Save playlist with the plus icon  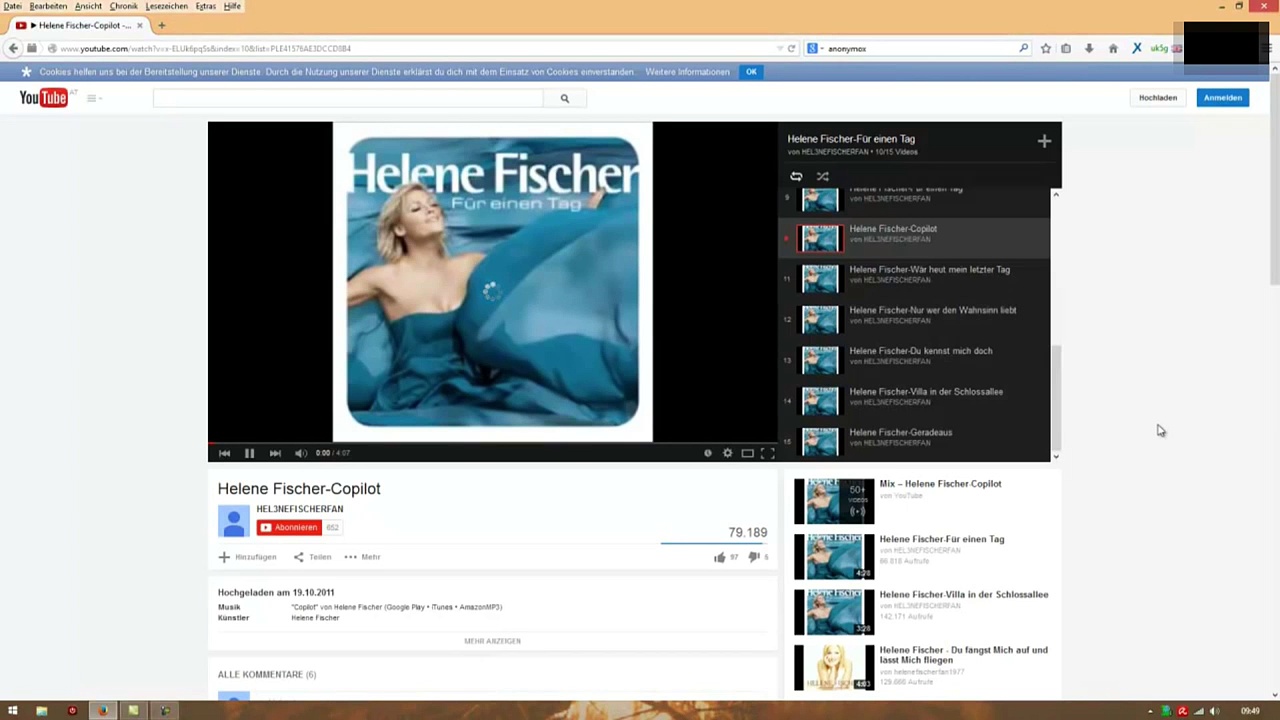[x=1043, y=141]
